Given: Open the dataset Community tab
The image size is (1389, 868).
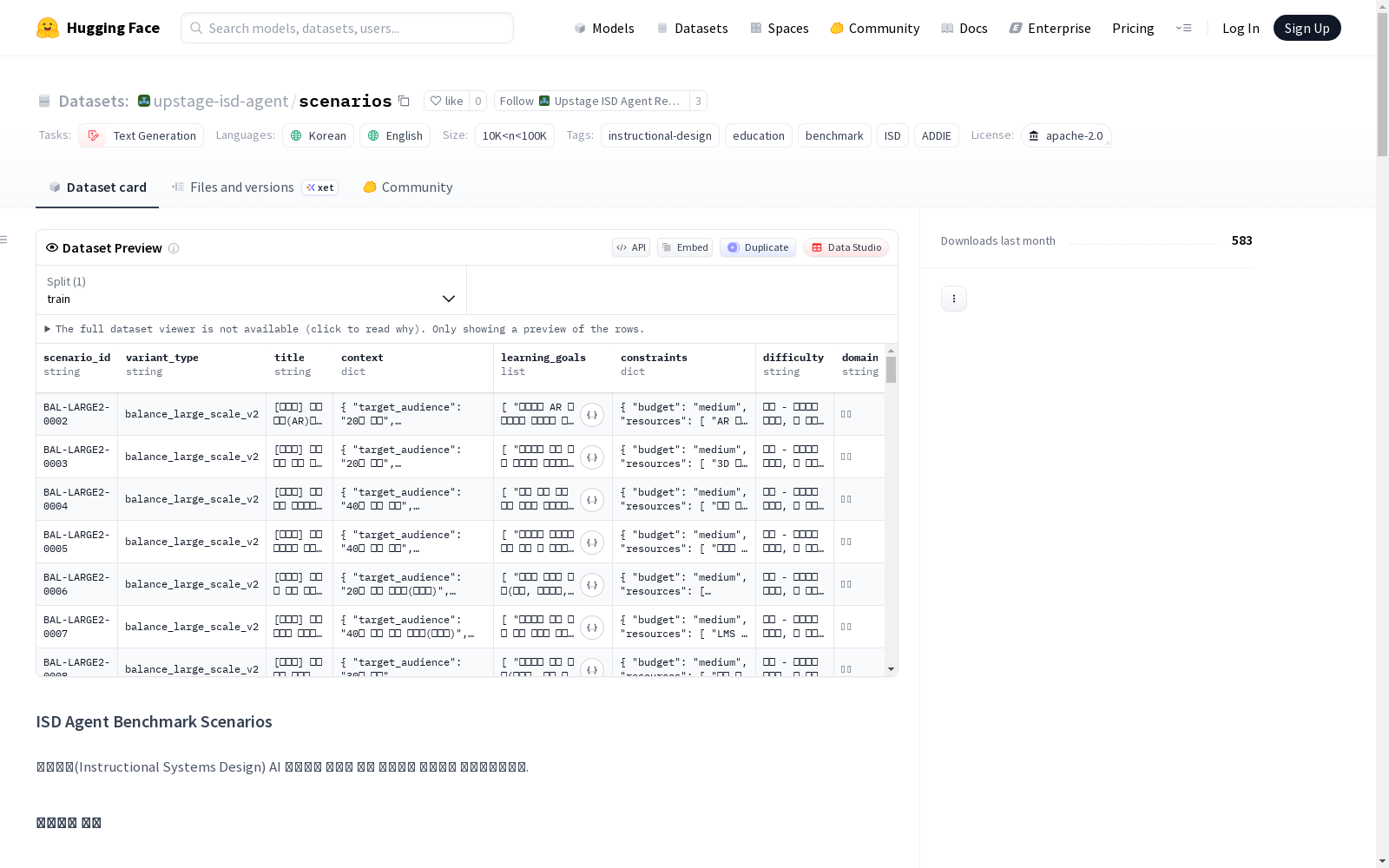Looking at the screenshot, I should click(408, 187).
